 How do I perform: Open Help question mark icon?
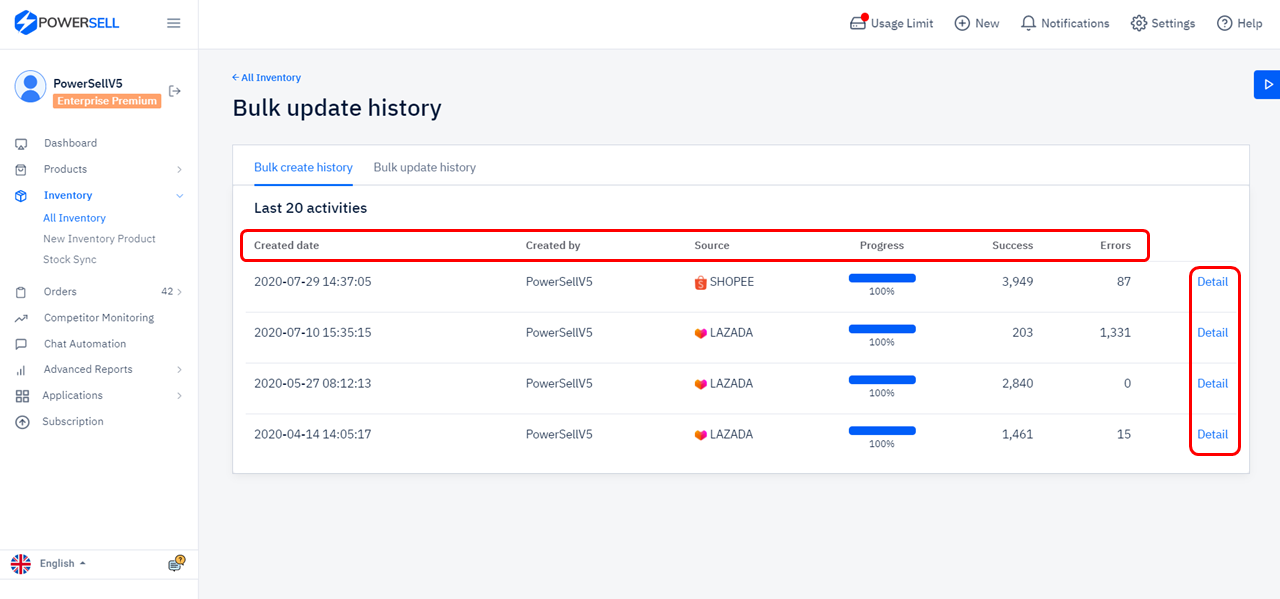(x=1224, y=23)
